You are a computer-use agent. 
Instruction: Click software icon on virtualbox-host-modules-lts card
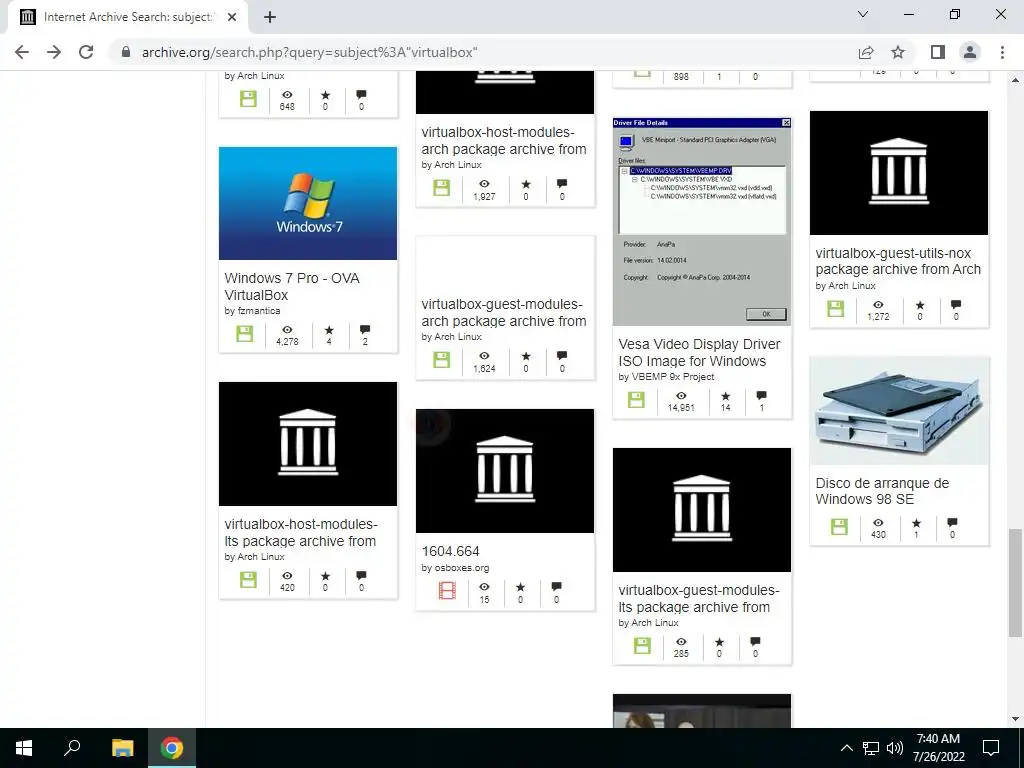[x=248, y=579]
